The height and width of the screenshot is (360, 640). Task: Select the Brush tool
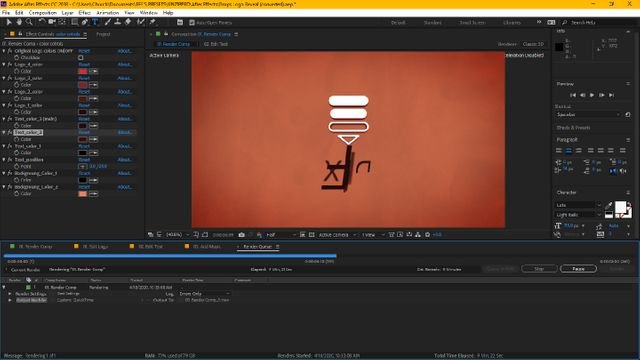coord(108,22)
